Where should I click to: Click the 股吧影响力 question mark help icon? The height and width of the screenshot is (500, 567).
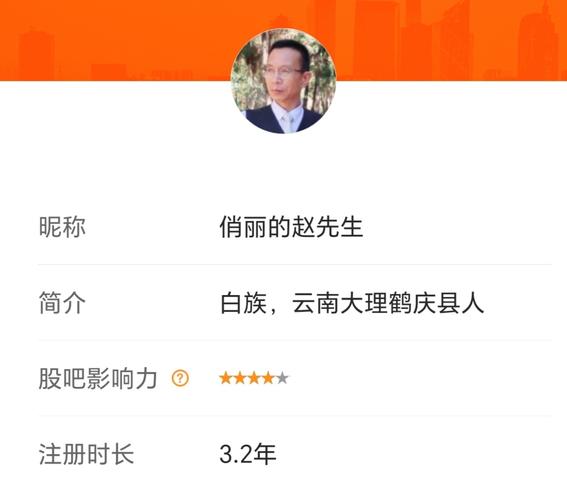point(180,379)
